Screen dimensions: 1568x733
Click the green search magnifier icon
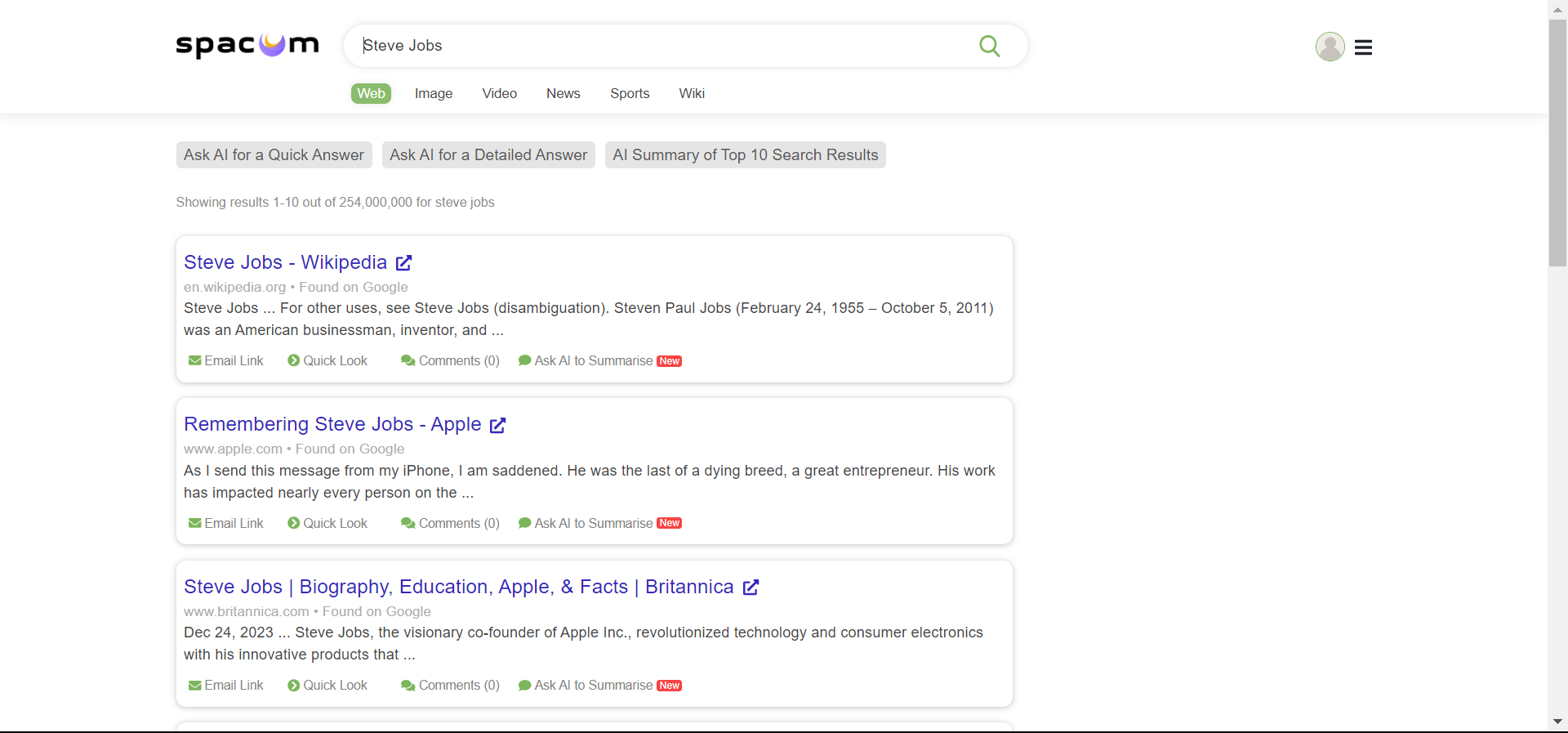989,46
